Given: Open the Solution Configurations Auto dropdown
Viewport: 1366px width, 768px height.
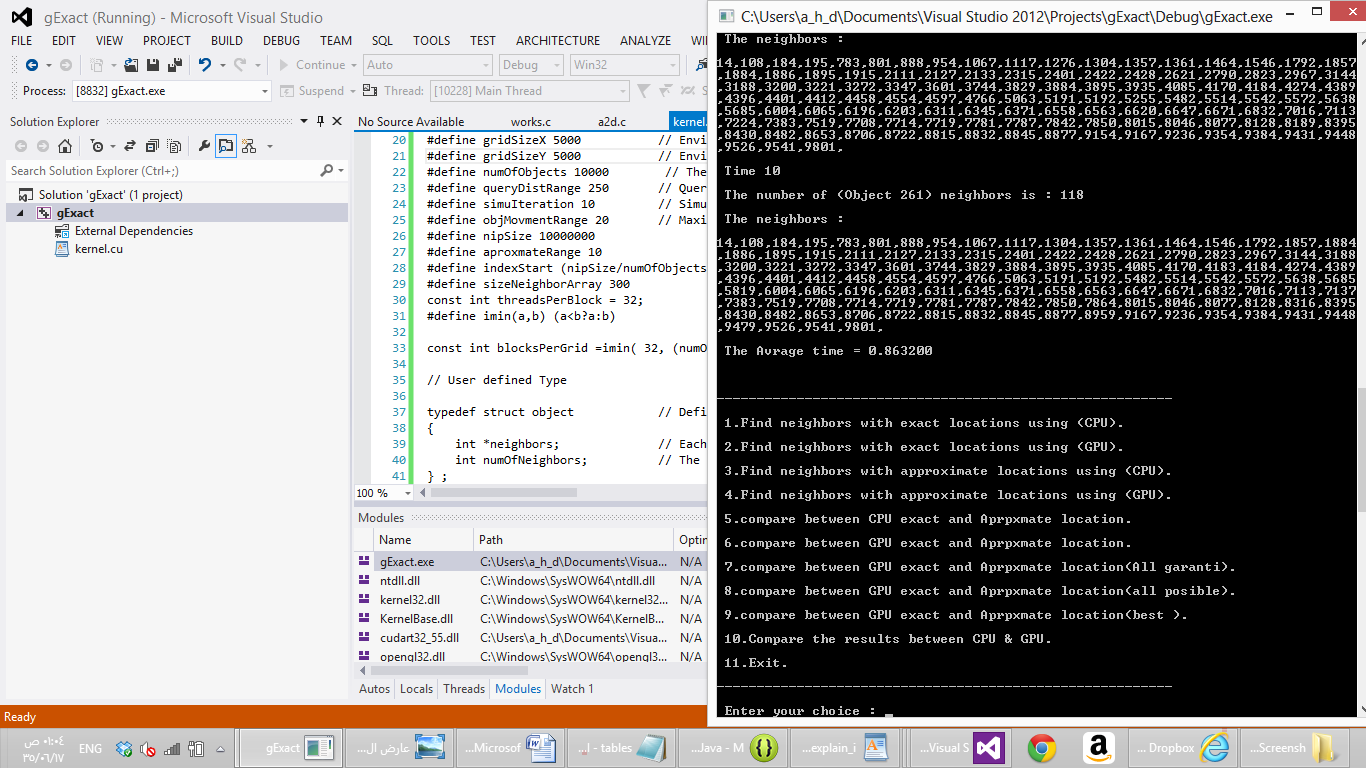Looking at the screenshot, I should [428, 65].
